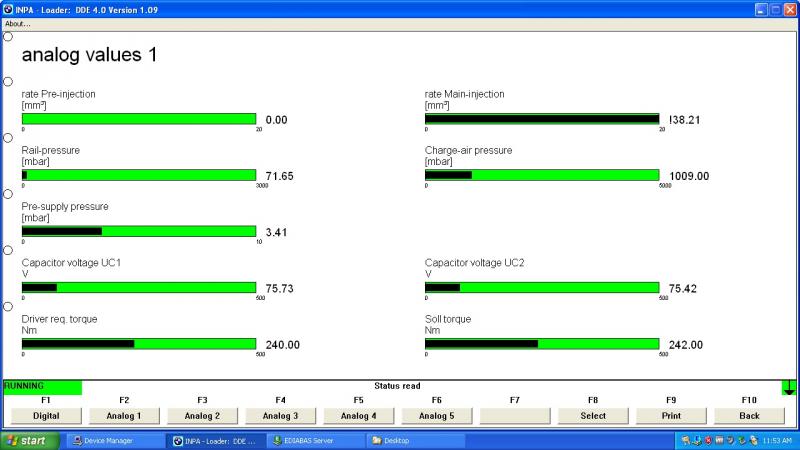Click the green down arrow indicator
Screen dimensions: 800x450
[789, 388]
